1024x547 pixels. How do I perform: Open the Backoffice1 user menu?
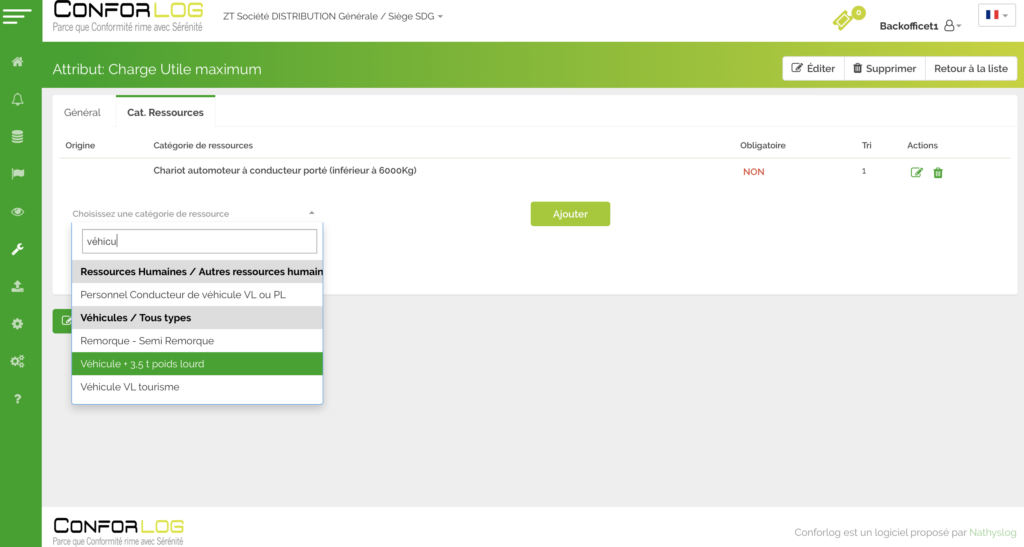pyautogui.click(x=920, y=26)
